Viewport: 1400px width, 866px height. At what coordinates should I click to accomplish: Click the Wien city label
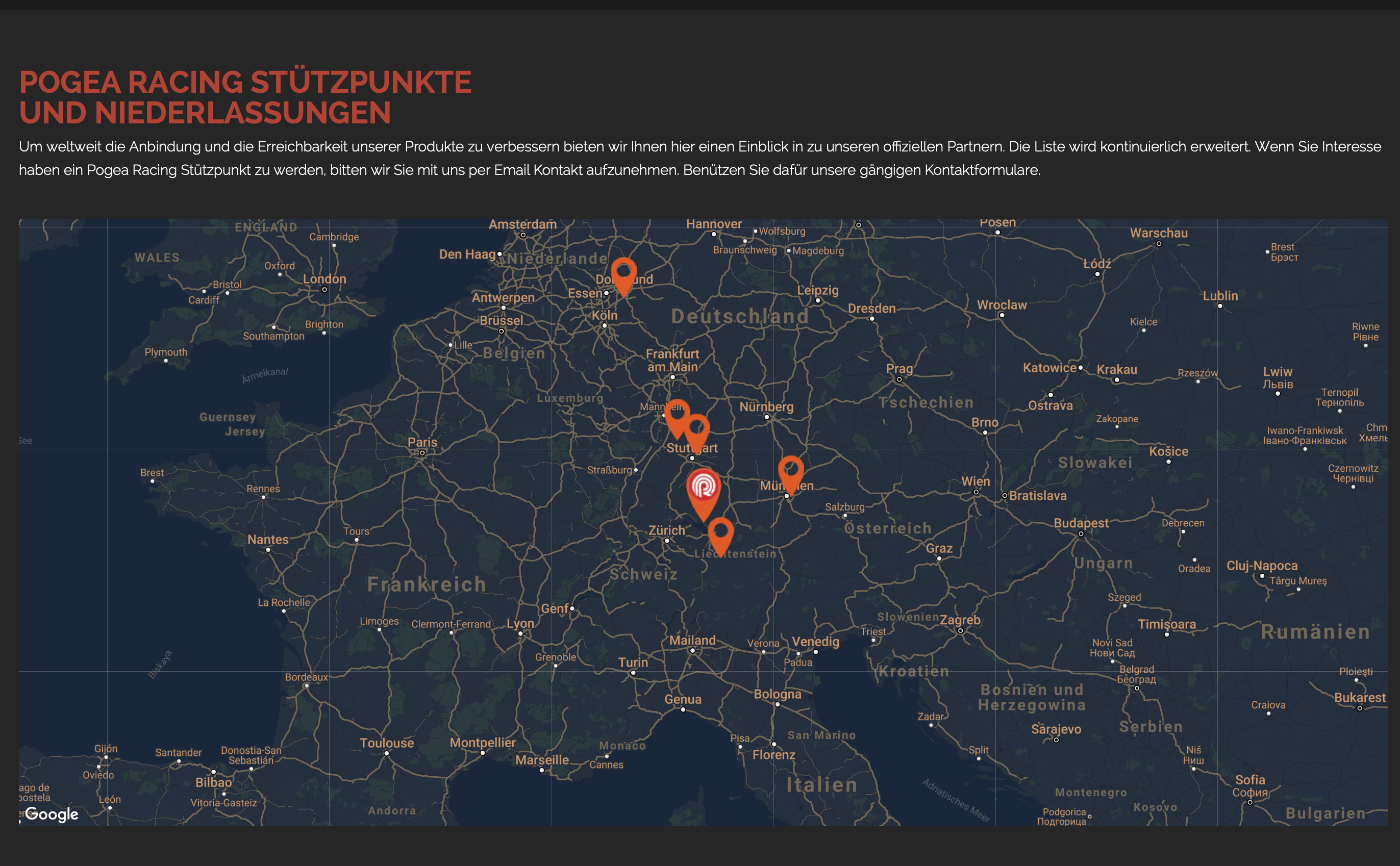pyautogui.click(x=976, y=481)
